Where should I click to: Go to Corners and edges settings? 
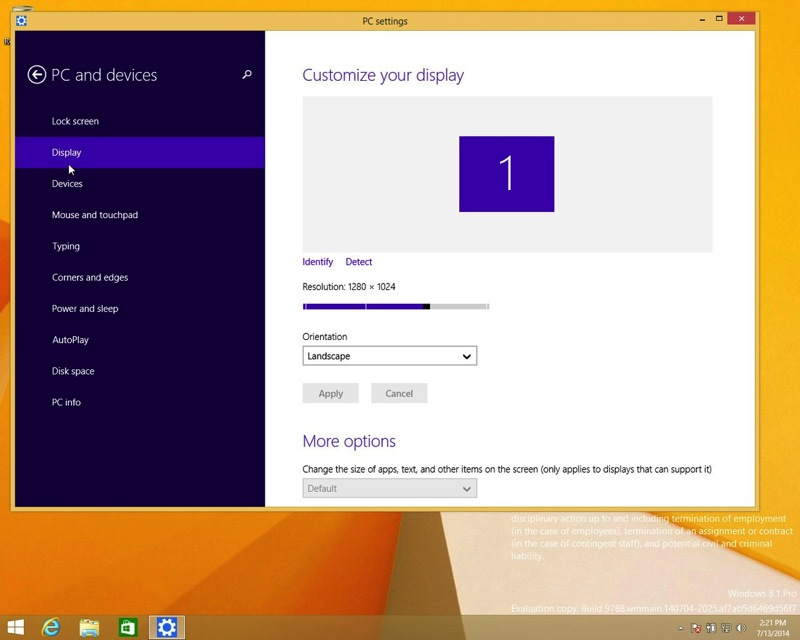(90, 277)
